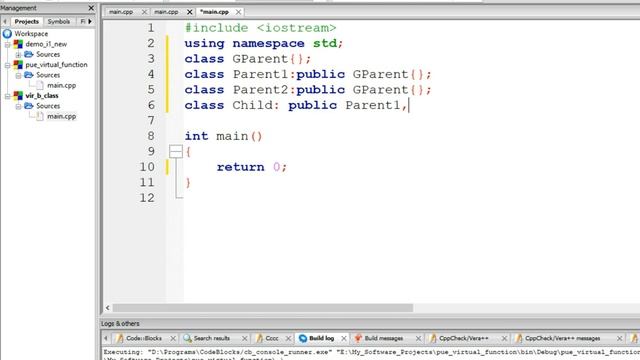This screenshot has width=640, height=360.
Task: Click file icon of main.cpp under pue_virtual_function
Action: [x=40, y=85]
